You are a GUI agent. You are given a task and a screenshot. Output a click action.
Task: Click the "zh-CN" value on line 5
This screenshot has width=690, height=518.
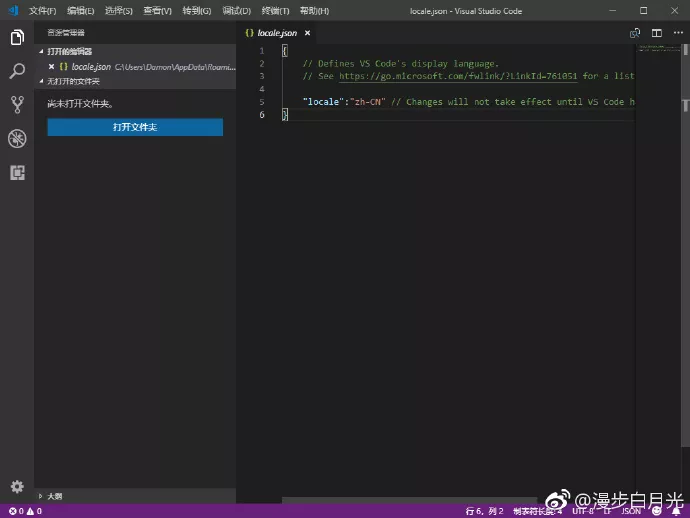(x=367, y=102)
